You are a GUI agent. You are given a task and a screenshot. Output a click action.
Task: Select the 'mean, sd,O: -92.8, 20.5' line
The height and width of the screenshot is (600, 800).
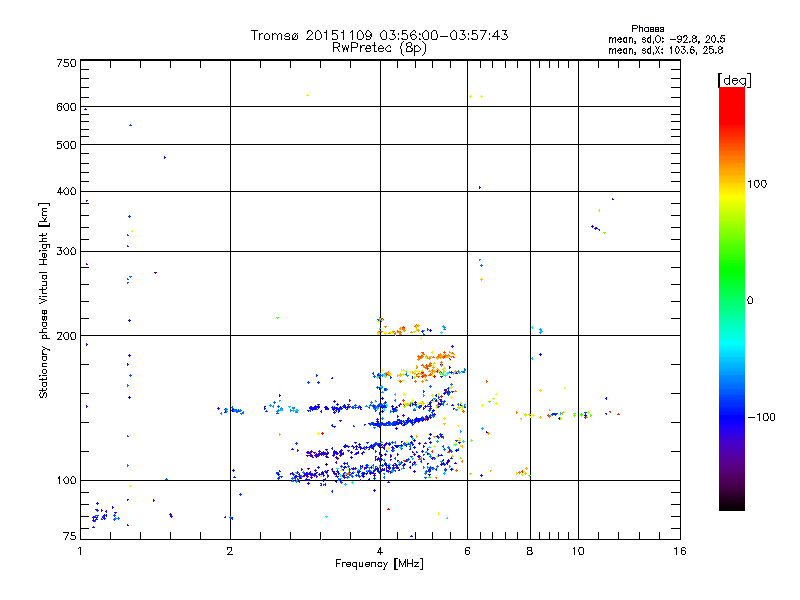(666, 39)
